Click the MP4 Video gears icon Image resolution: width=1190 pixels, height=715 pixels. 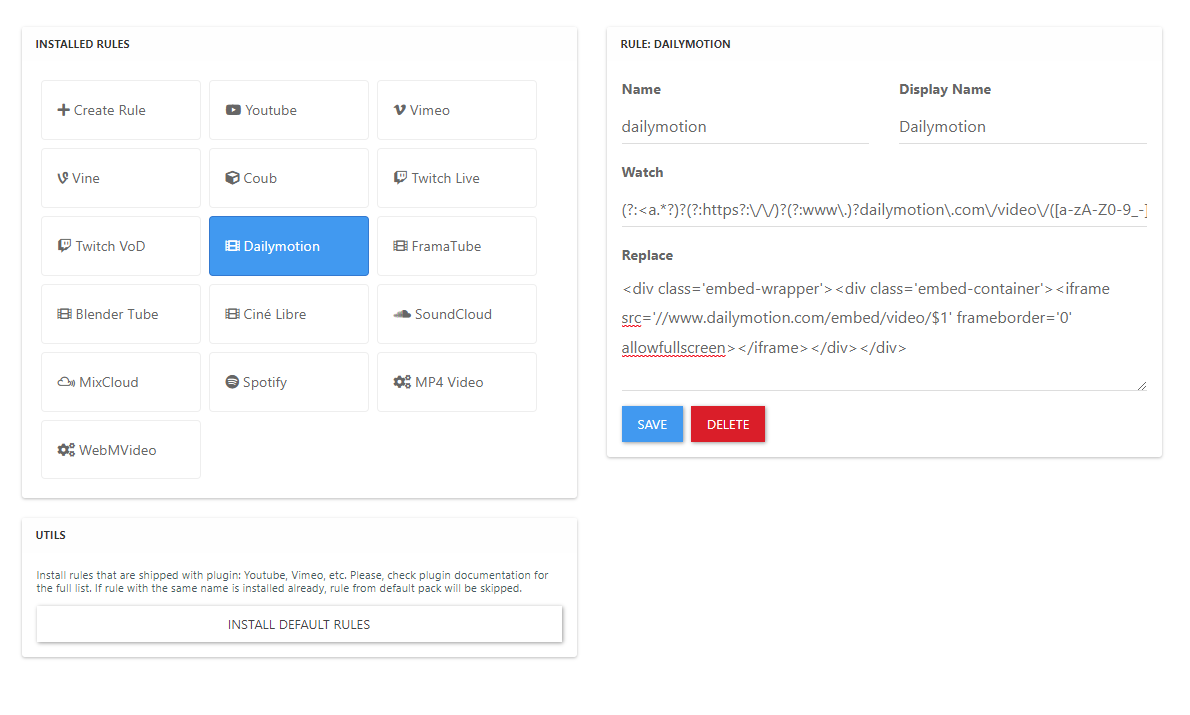(402, 382)
